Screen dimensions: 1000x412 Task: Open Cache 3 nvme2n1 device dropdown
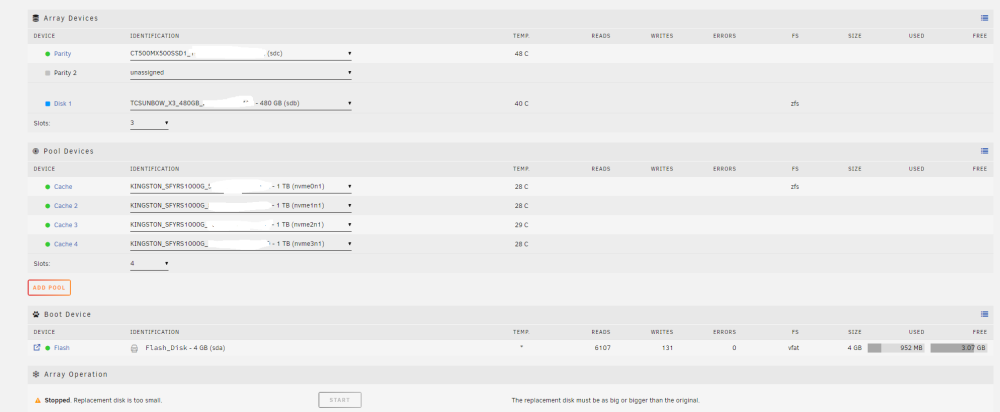(x=240, y=225)
